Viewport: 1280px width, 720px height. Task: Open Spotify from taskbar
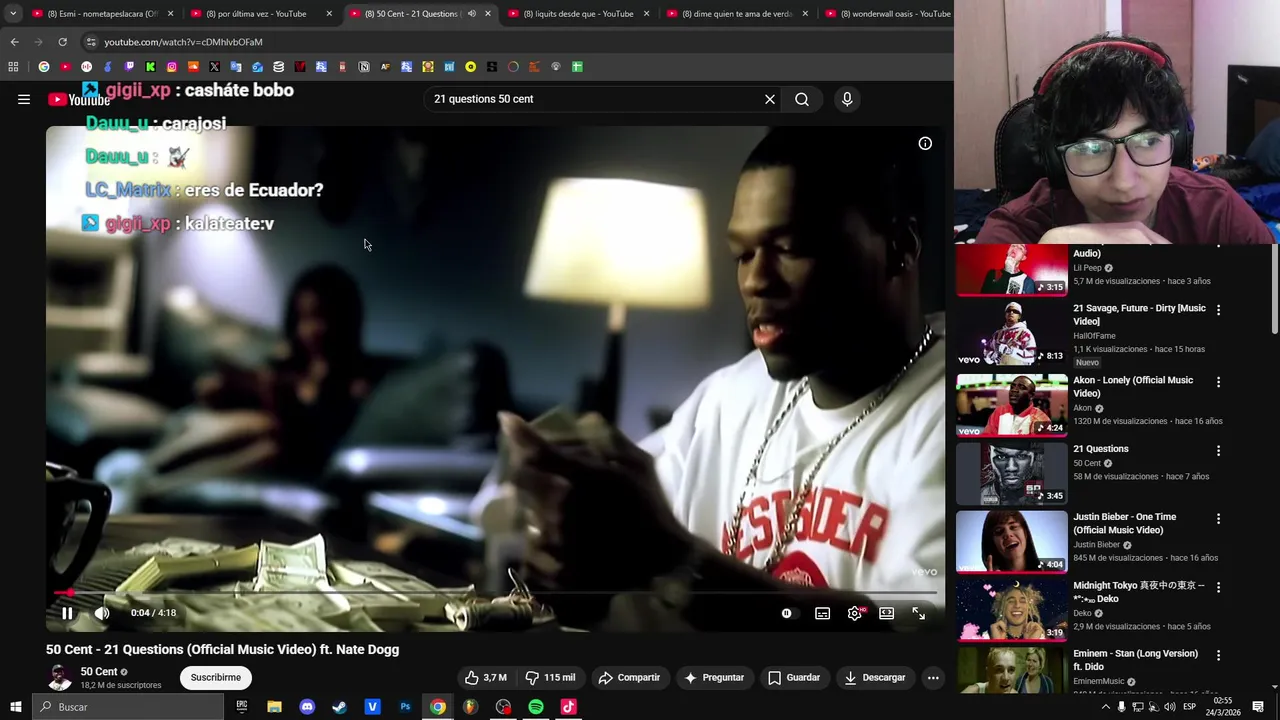coord(536,707)
